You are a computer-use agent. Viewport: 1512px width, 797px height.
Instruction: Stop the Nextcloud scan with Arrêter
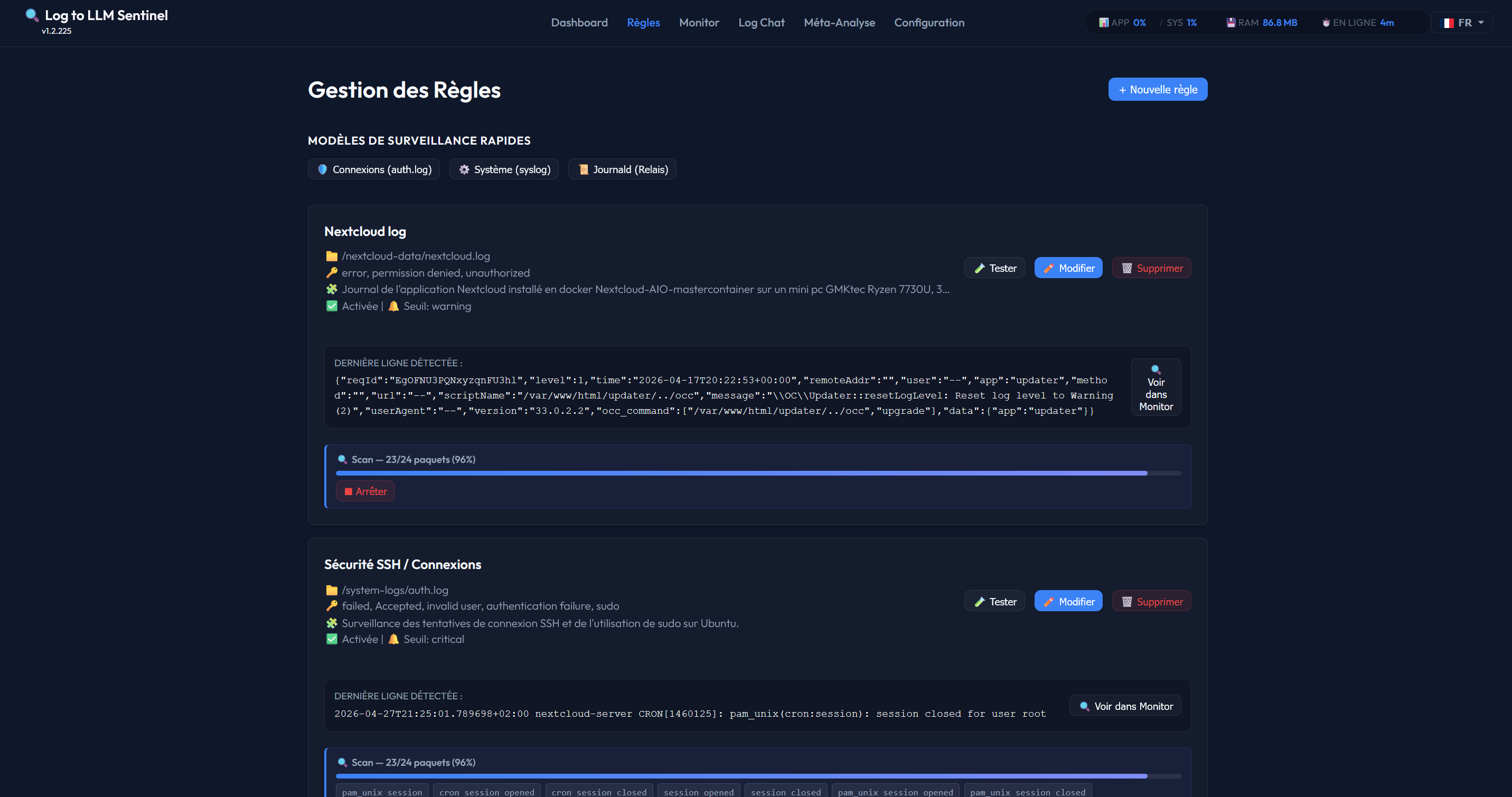(365, 491)
